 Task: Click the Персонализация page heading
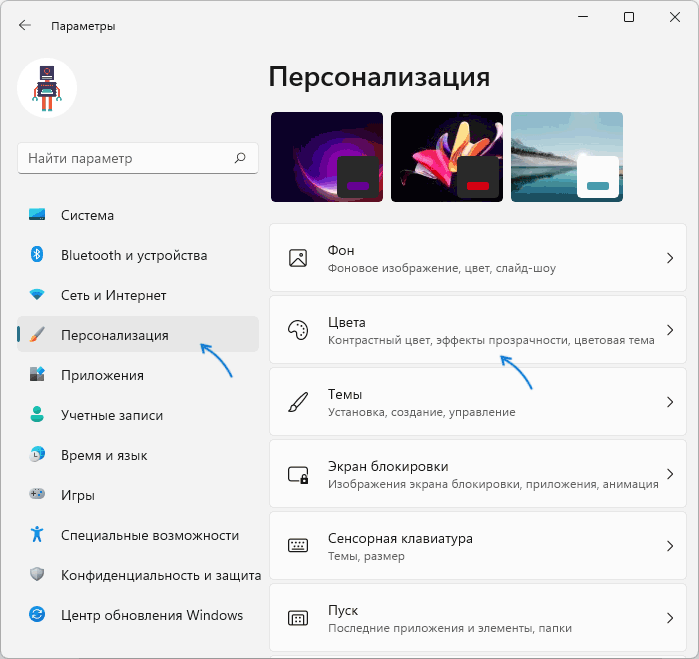(379, 77)
